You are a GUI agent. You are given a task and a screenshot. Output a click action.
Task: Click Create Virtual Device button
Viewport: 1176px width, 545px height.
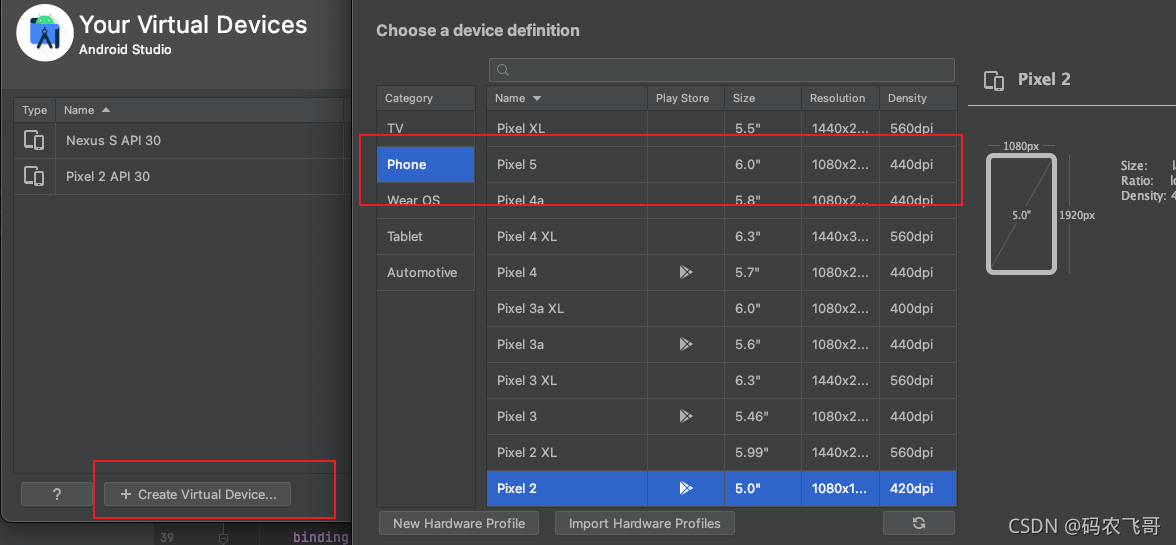click(x=198, y=494)
